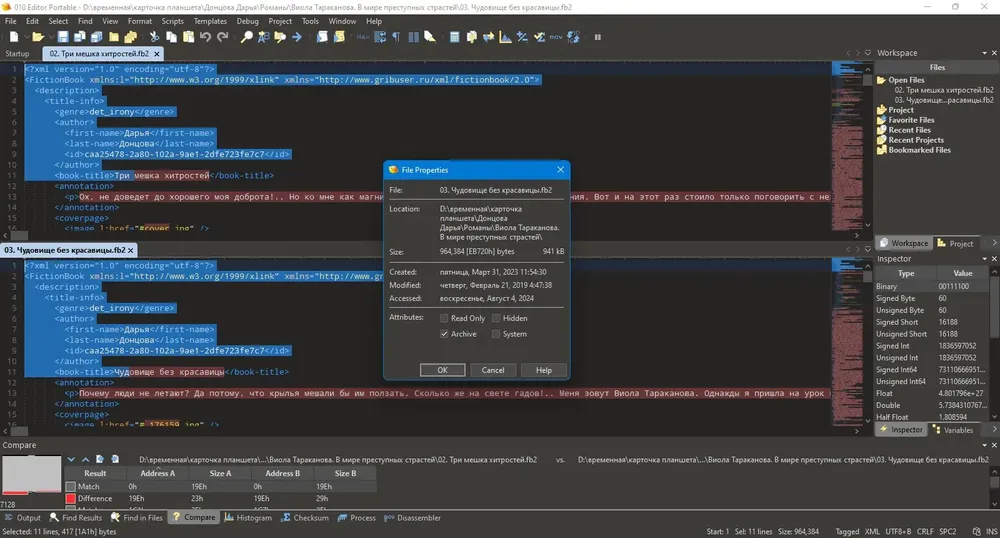Enable the Hidden attribute checkbox
This screenshot has width=1000, height=538.
point(496,318)
